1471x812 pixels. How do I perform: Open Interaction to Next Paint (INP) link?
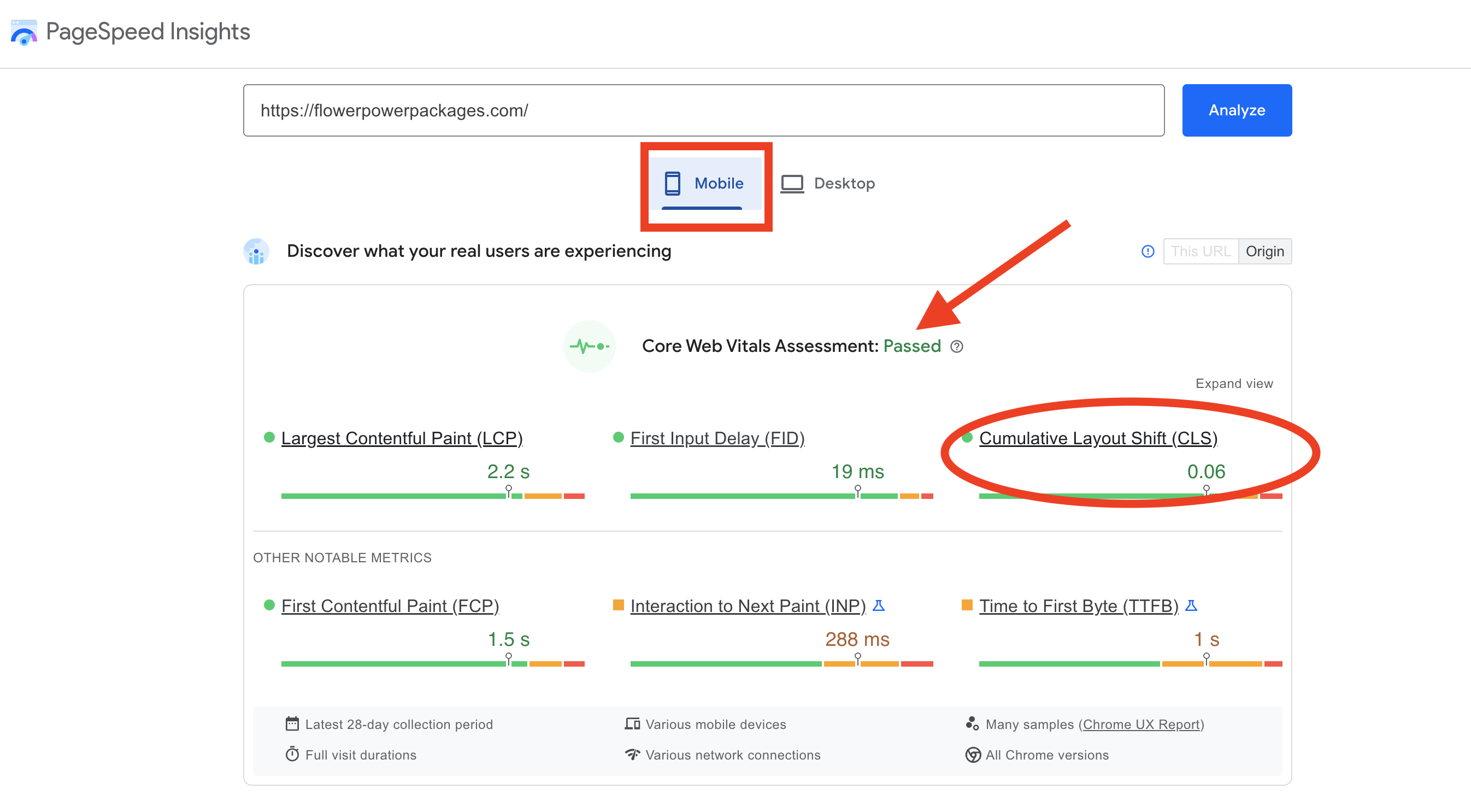[x=748, y=606]
